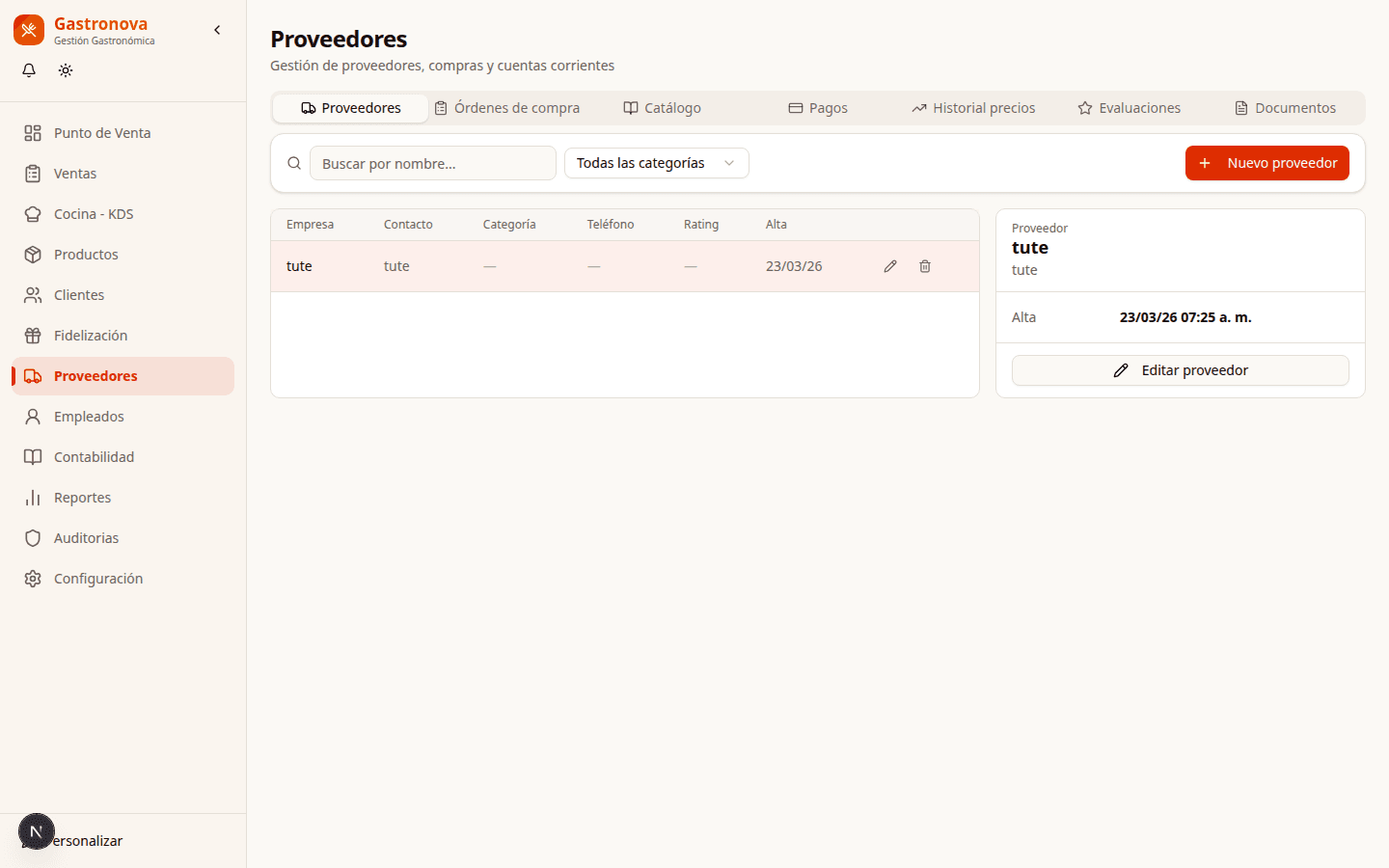
Task: Open notifications via the bell icon
Action: (28, 69)
